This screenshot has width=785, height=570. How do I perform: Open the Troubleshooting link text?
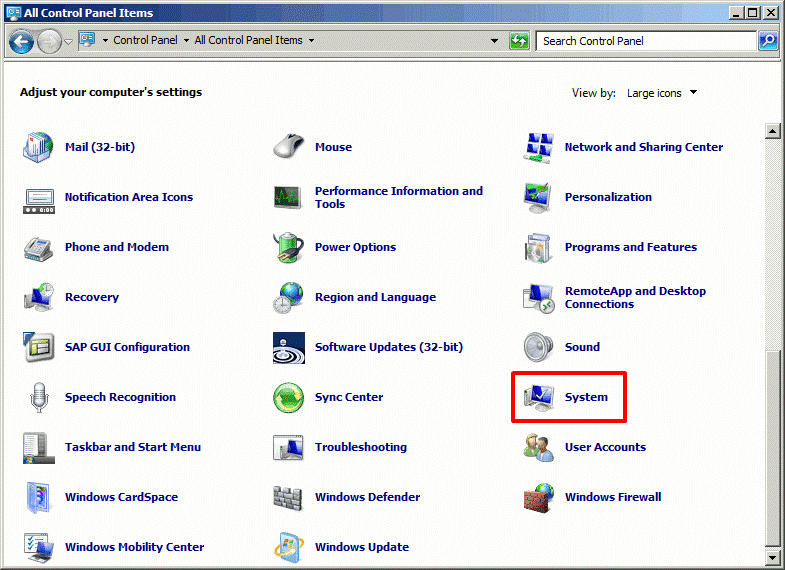point(361,447)
